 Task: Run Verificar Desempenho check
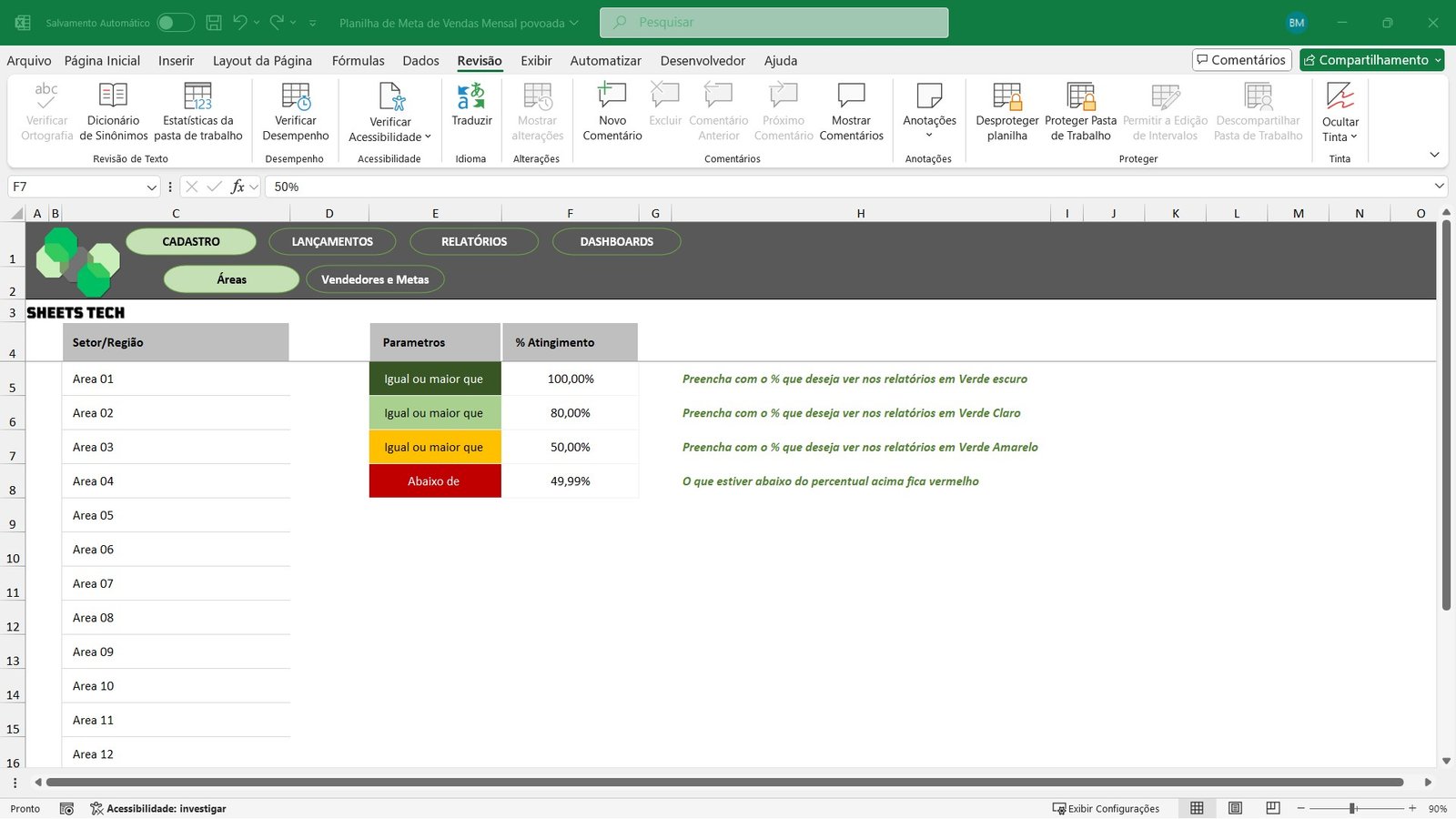296,112
